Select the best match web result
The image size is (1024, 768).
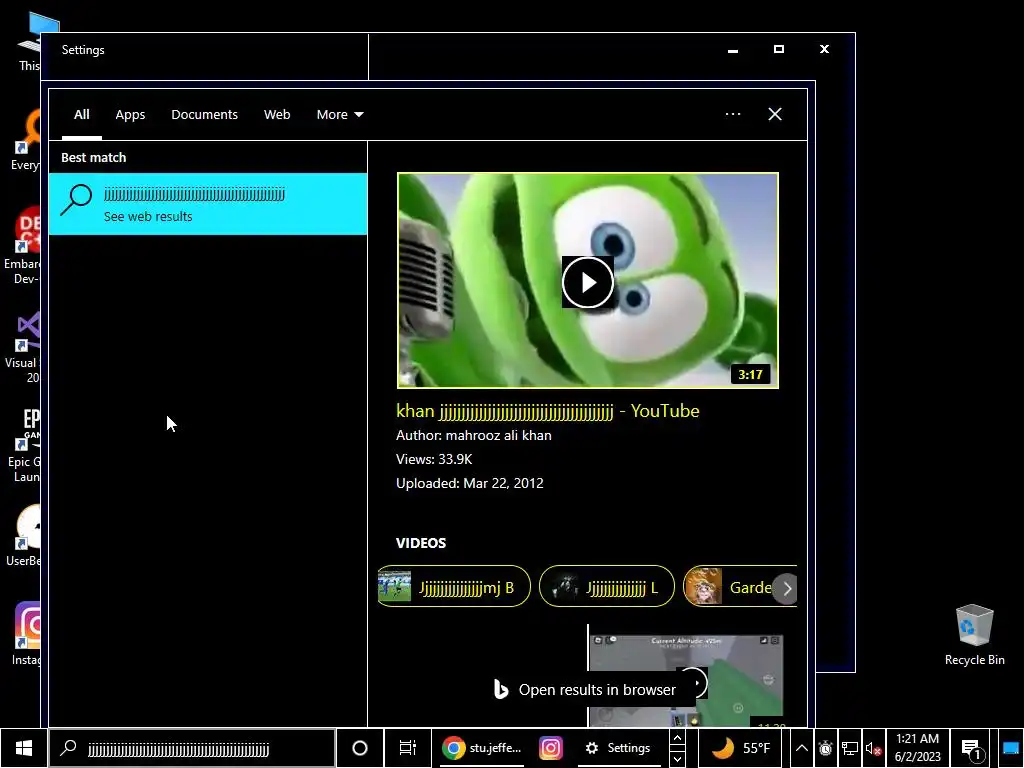(208, 204)
